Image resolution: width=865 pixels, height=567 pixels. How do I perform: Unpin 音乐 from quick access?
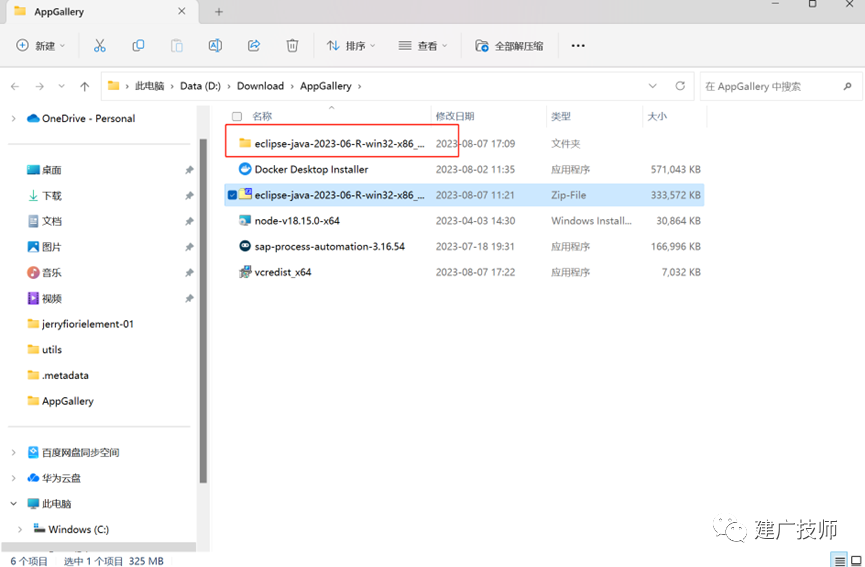coord(189,272)
